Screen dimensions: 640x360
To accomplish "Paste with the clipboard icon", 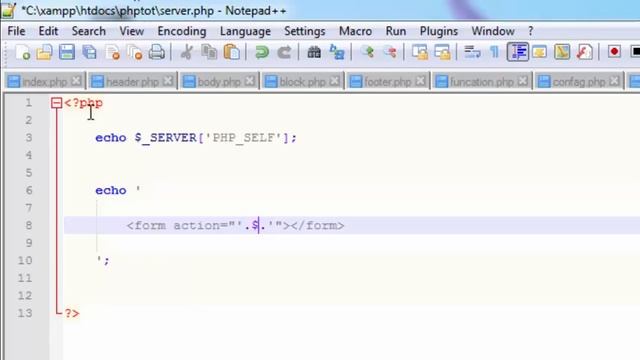I will [232, 52].
